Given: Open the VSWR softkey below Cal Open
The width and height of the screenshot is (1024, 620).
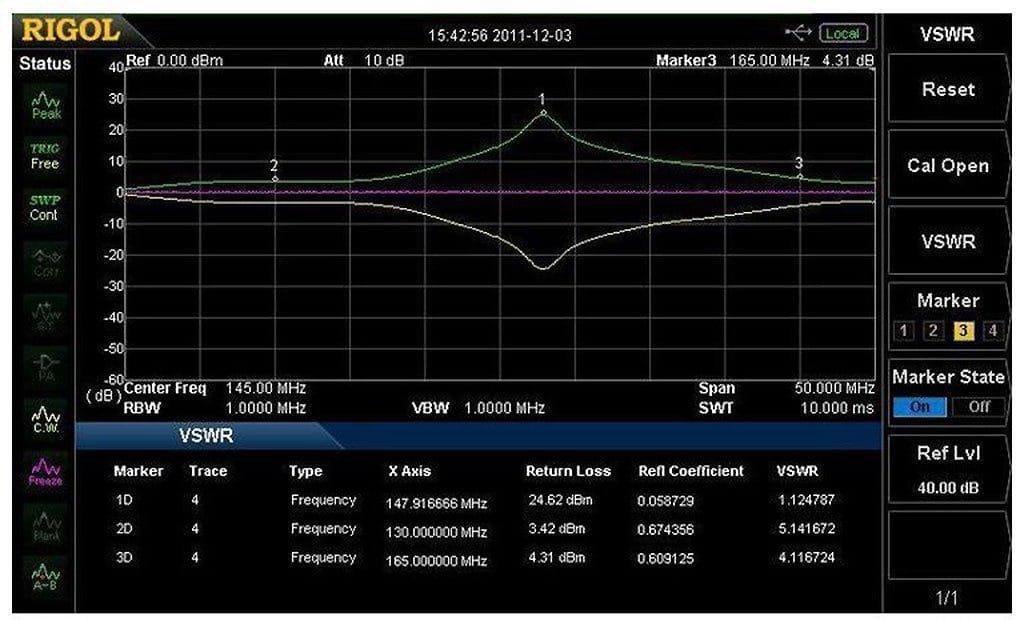Looking at the screenshot, I should point(947,242).
